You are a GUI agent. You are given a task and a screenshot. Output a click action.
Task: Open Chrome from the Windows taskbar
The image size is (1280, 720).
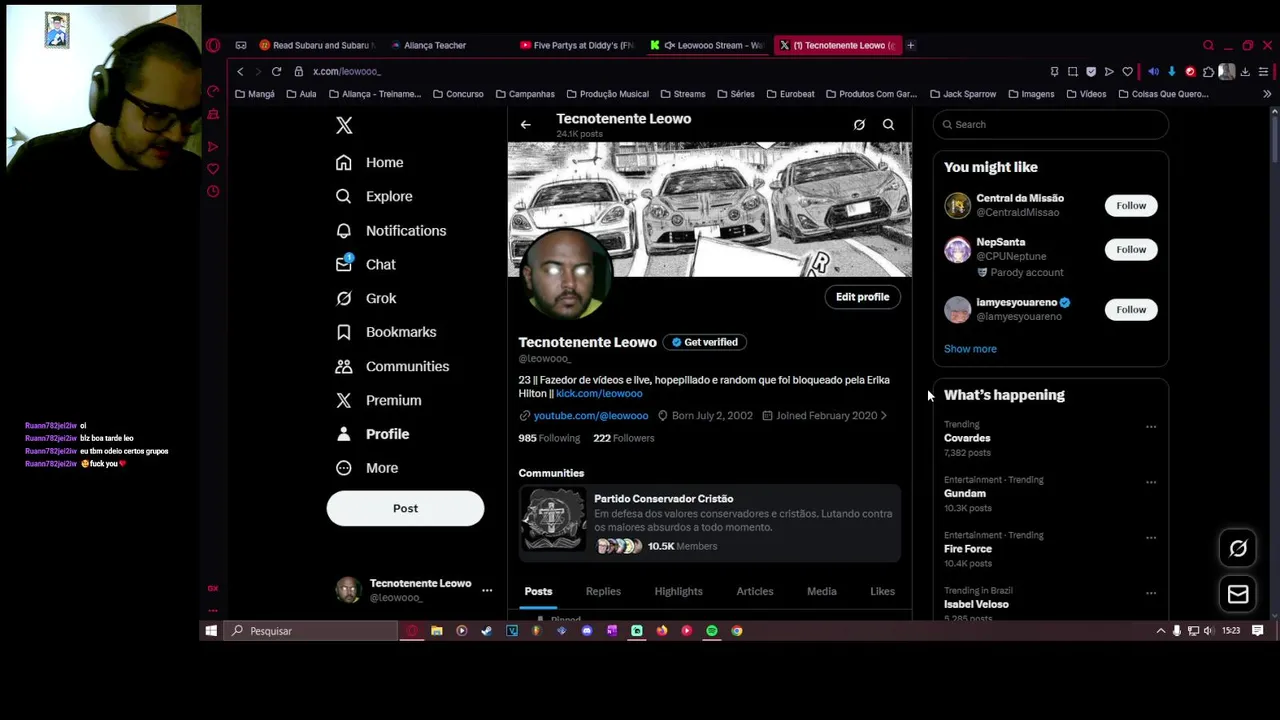point(737,631)
